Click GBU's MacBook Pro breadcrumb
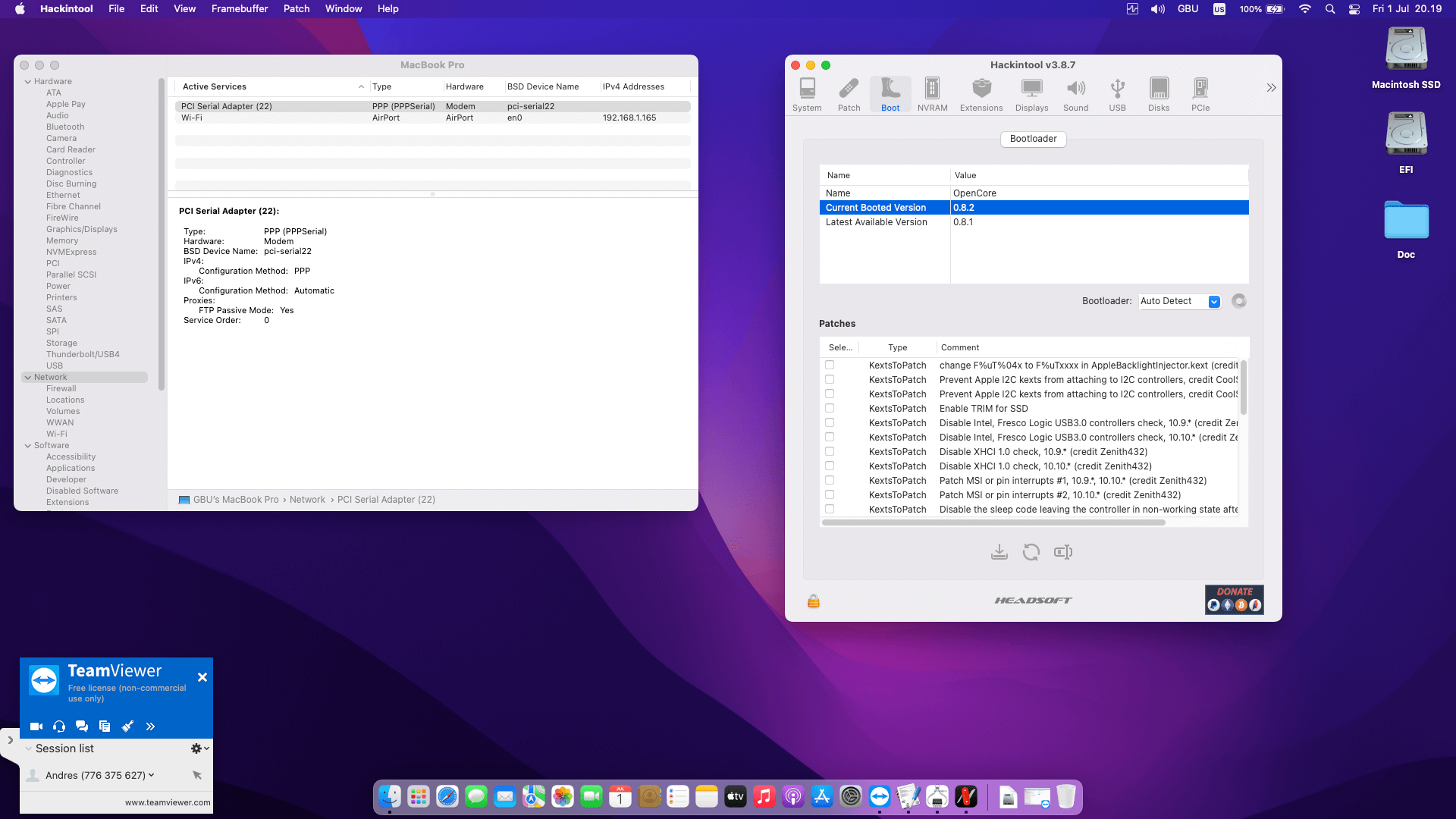1456x819 pixels. (236, 500)
